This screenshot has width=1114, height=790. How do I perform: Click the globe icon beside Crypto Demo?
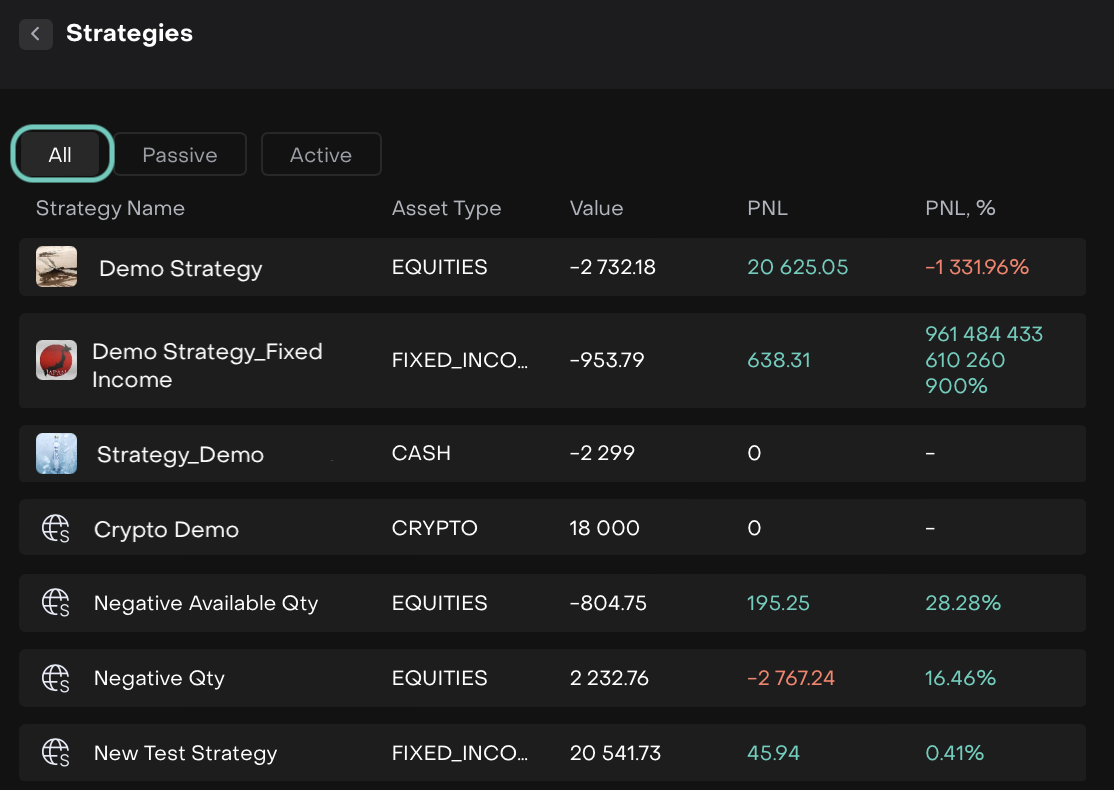click(x=56, y=529)
